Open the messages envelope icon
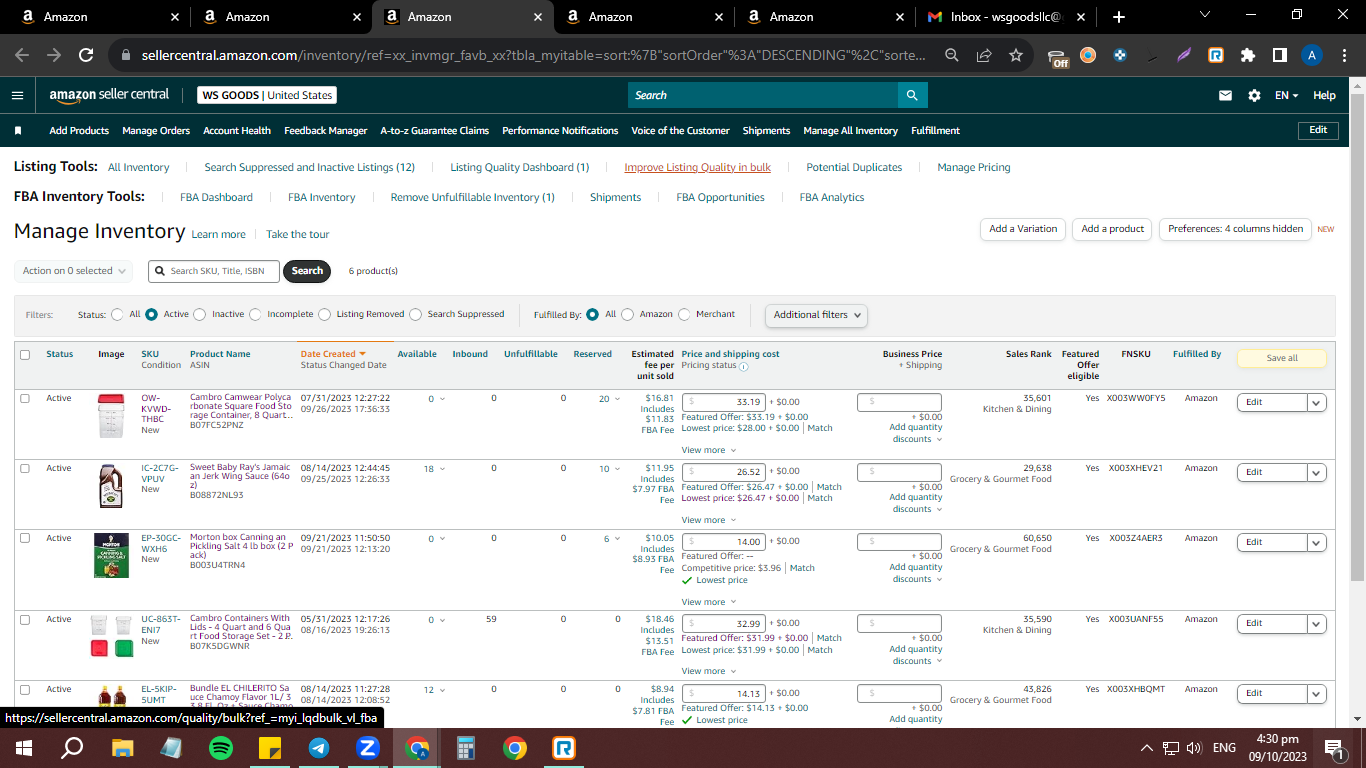 click(1225, 95)
